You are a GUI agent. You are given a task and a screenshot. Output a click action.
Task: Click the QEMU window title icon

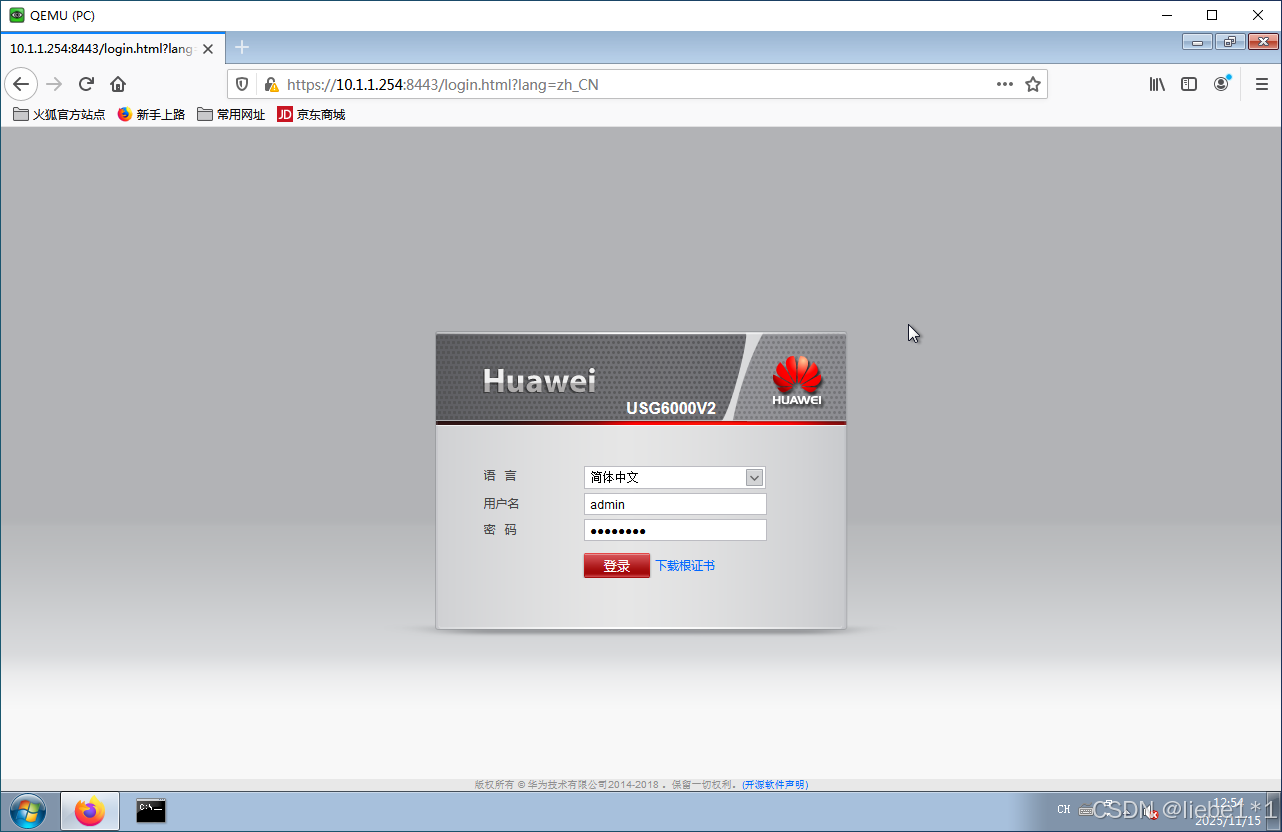(x=17, y=15)
